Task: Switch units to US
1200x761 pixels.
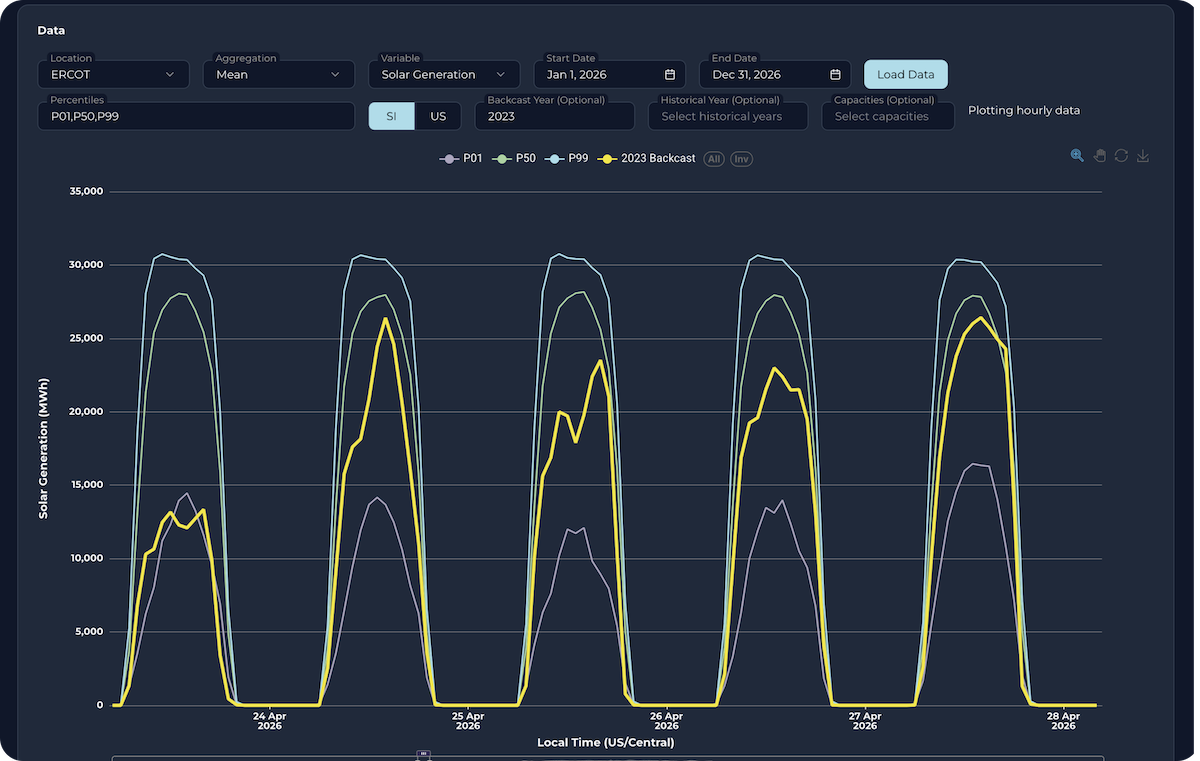Action: click(x=438, y=116)
